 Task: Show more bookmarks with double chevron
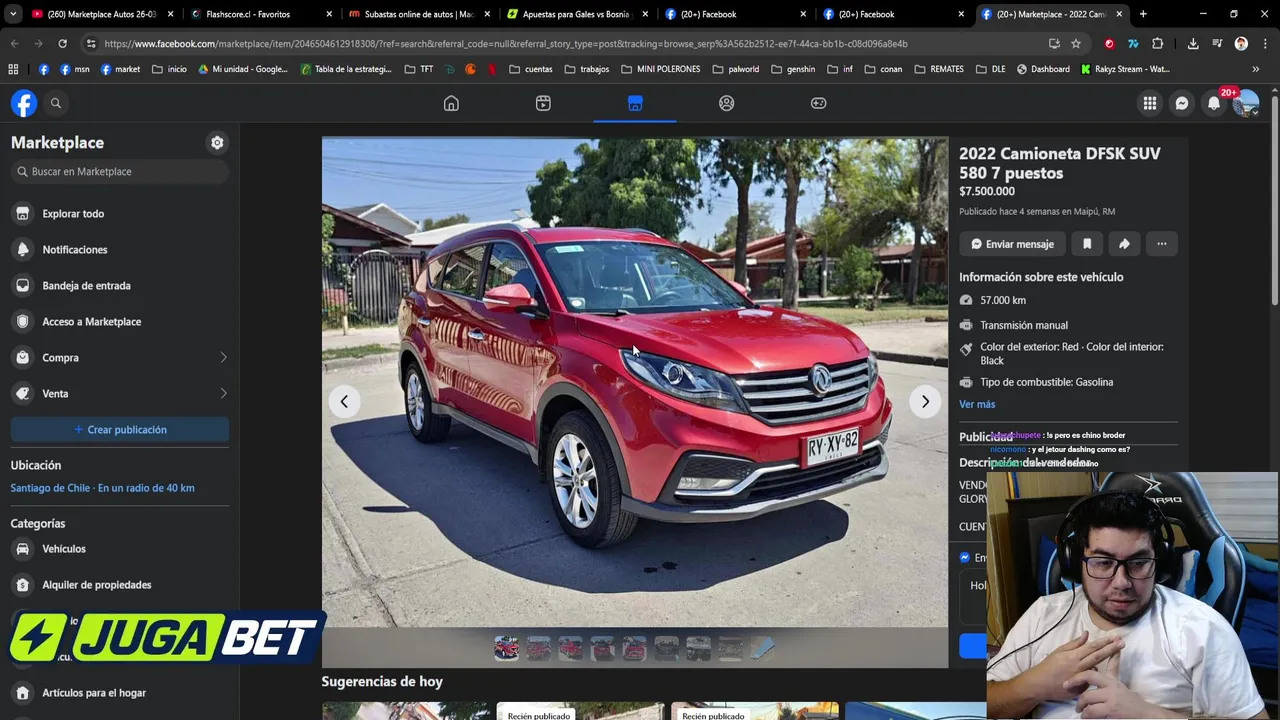click(x=1256, y=69)
